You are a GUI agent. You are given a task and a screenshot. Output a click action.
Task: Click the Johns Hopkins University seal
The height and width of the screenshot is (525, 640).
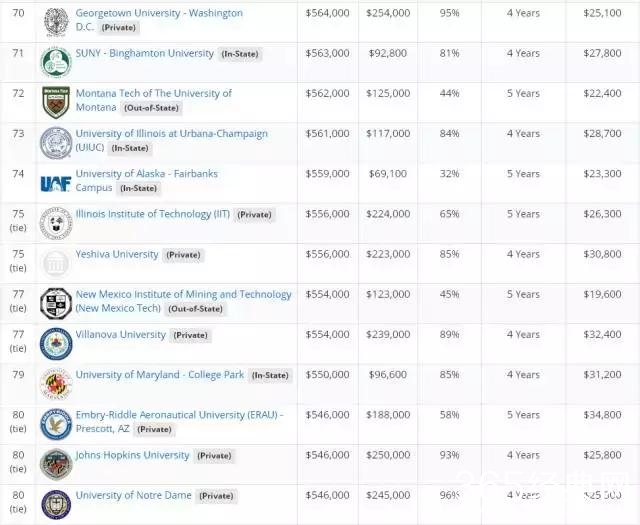pyautogui.click(x=55, y=464)
